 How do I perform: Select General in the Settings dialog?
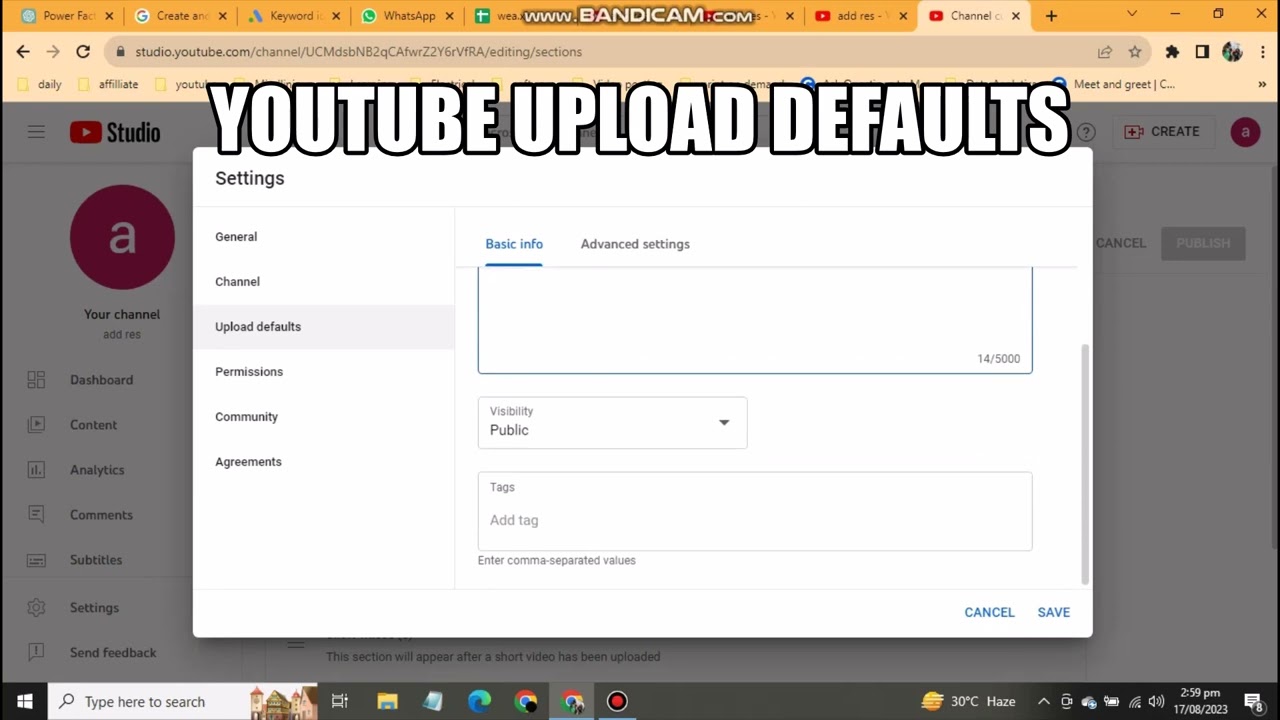pos(323,237)
